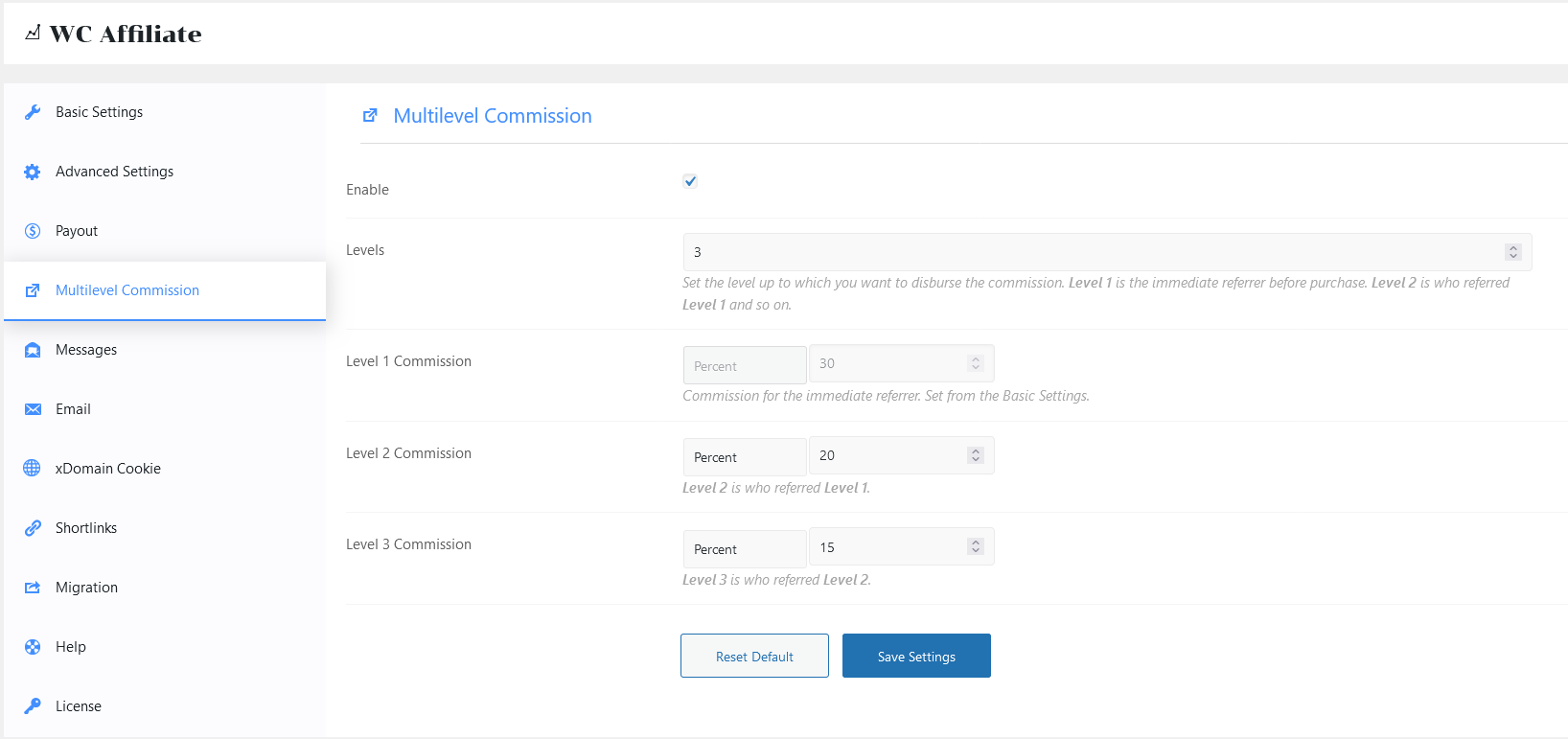
Task: Open the Level 3 Commission Percent dropdown
Action: click(745, 549)
